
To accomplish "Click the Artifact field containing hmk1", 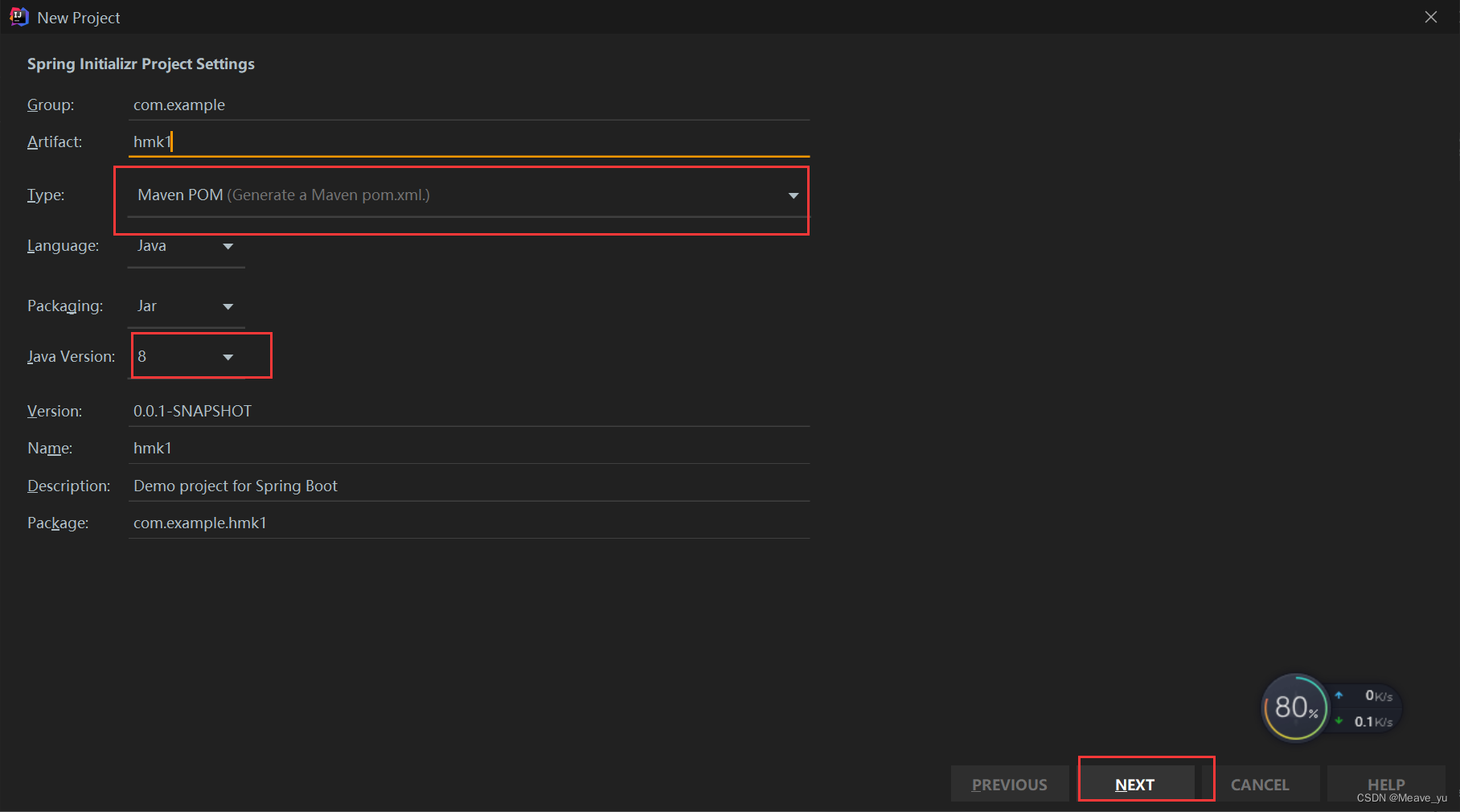I will click(x=469, y=141).
